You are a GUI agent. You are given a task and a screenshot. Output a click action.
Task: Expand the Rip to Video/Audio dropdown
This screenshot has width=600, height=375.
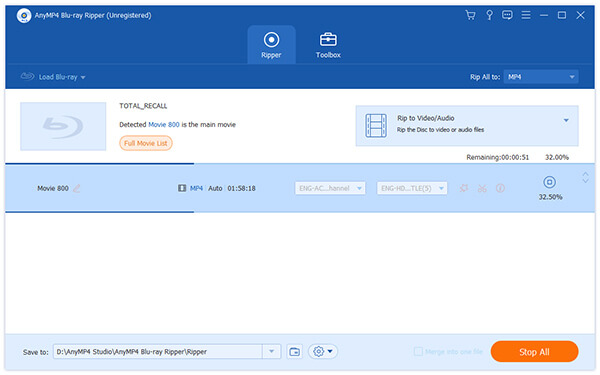click(x=566, y=121)
